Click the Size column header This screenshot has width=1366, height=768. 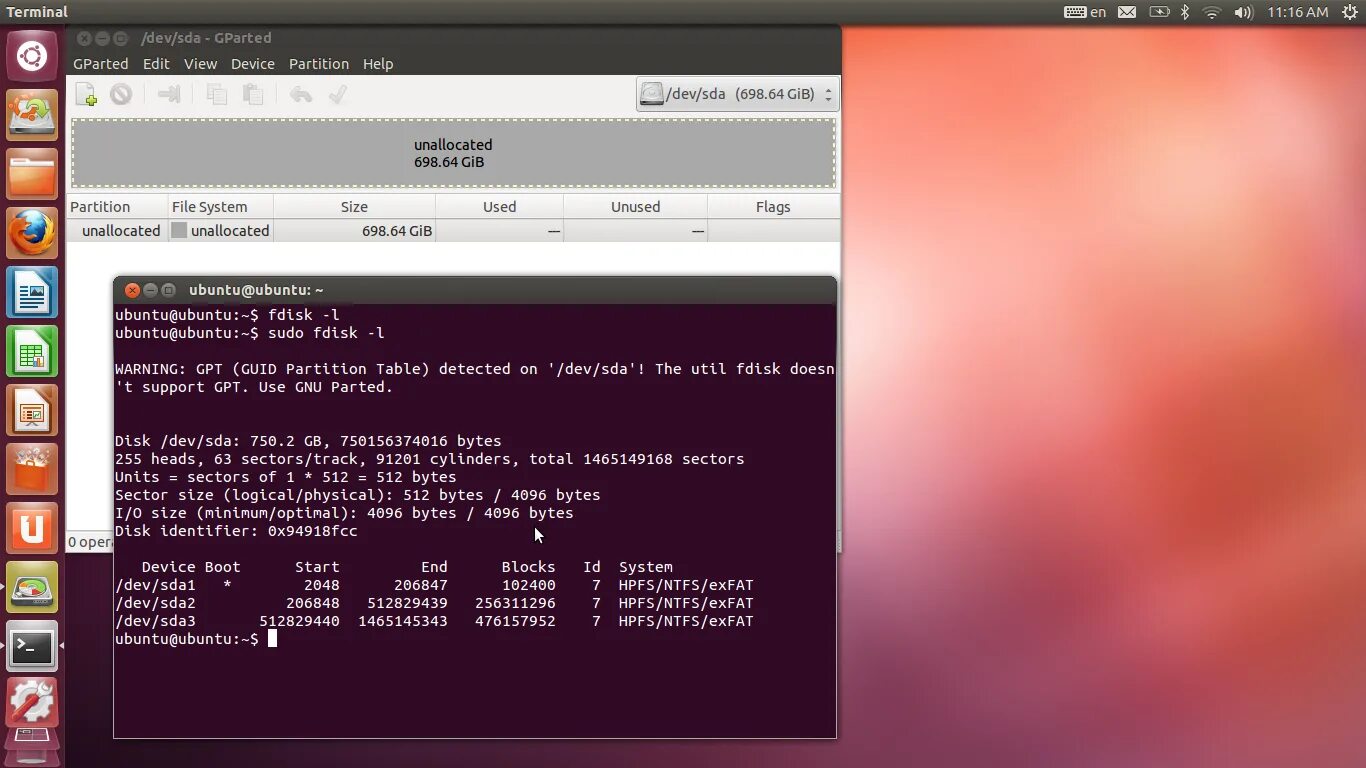click(354, 207)
